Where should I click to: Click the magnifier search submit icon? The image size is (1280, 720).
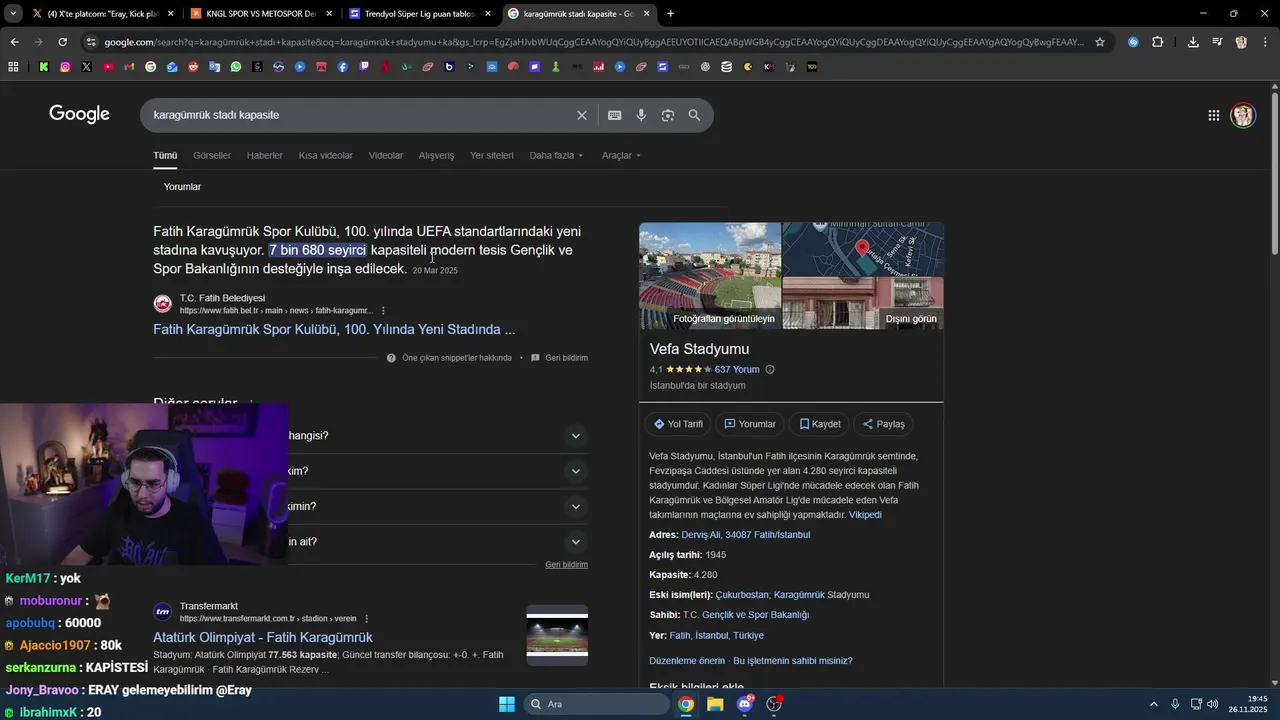[694, 115]
